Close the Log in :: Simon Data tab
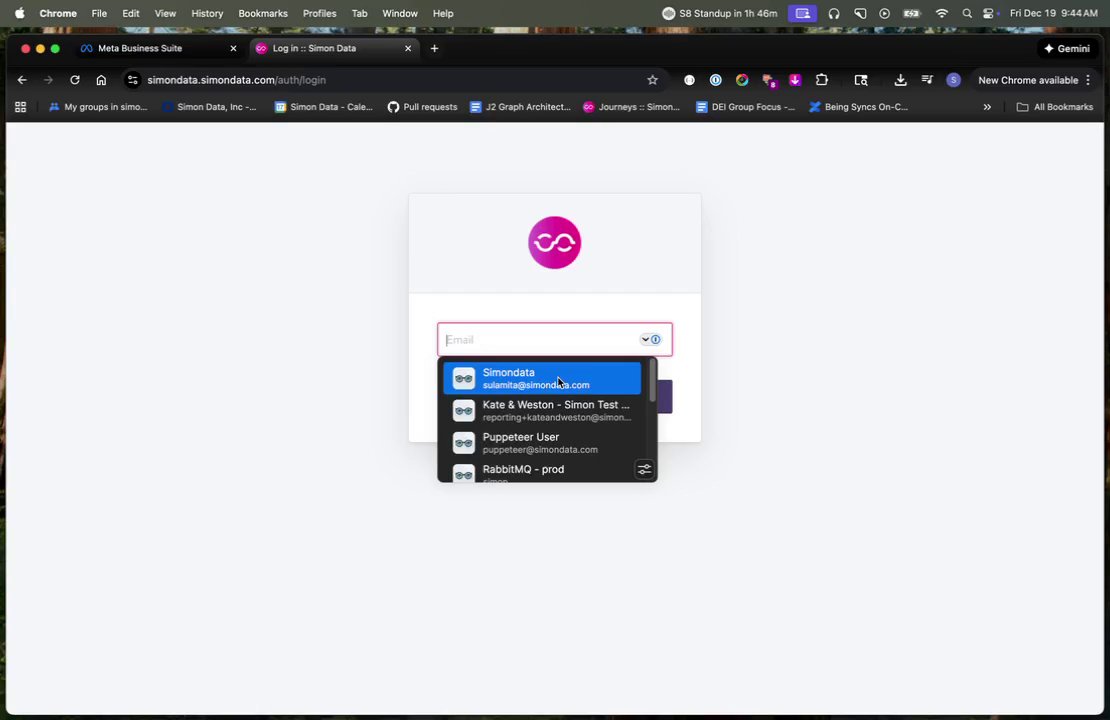1110x720 pixels. (x=408, y=48)
